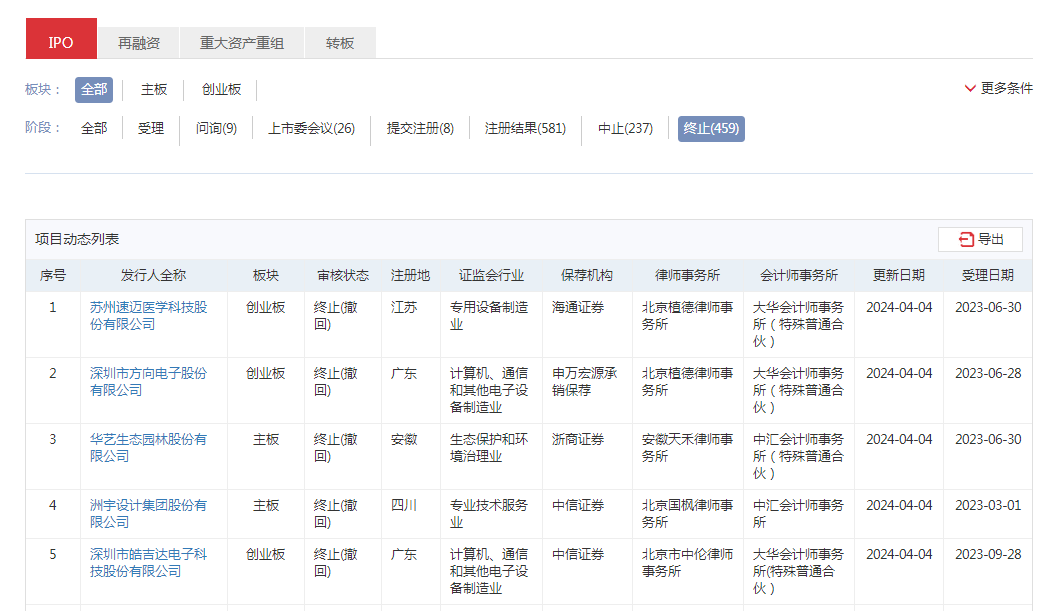Select the 受理 stage filter
Viewport: 1055px width, 611px height.
[x=151, y=129]
